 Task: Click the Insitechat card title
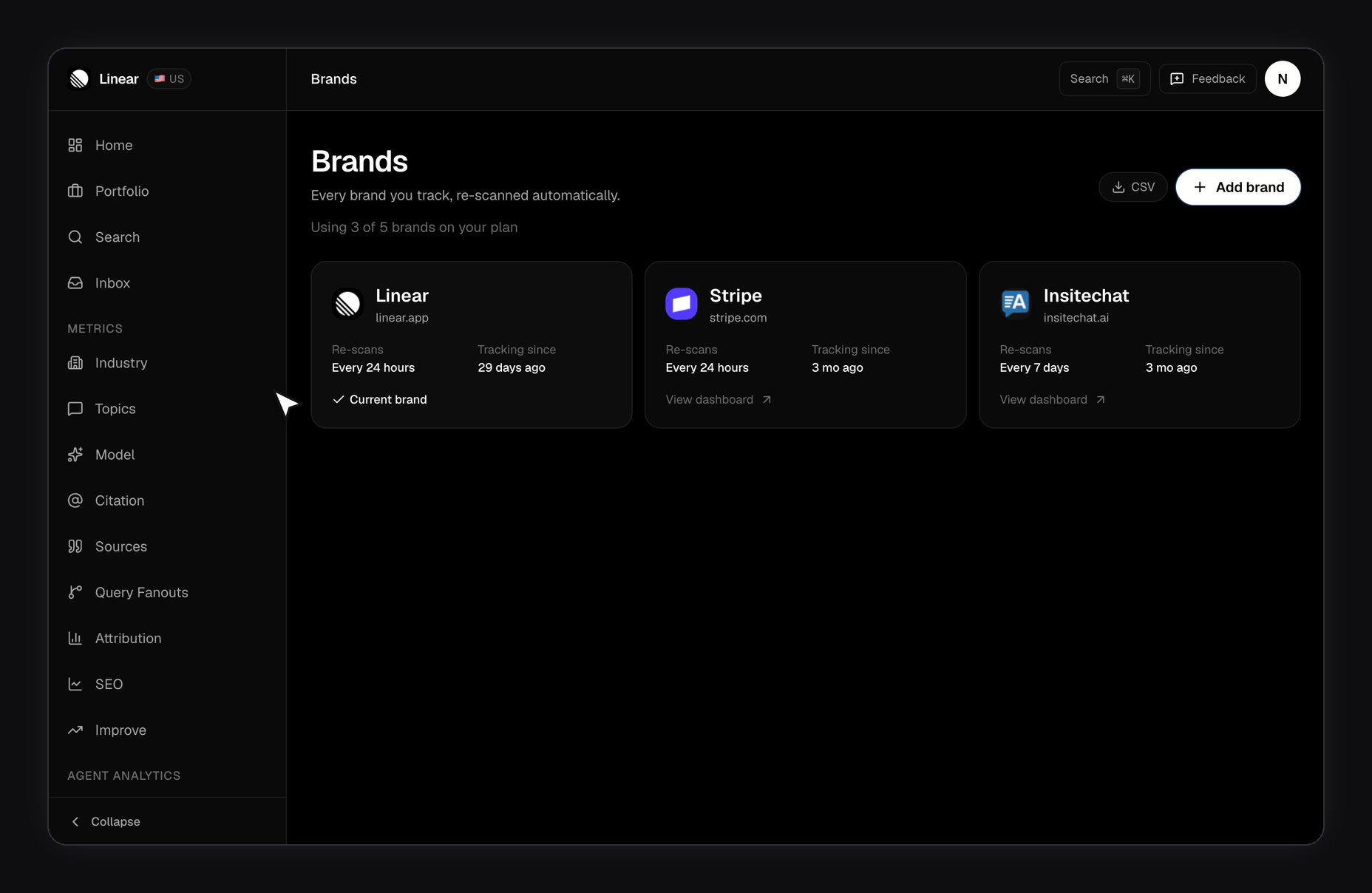tap(1086, 296)
